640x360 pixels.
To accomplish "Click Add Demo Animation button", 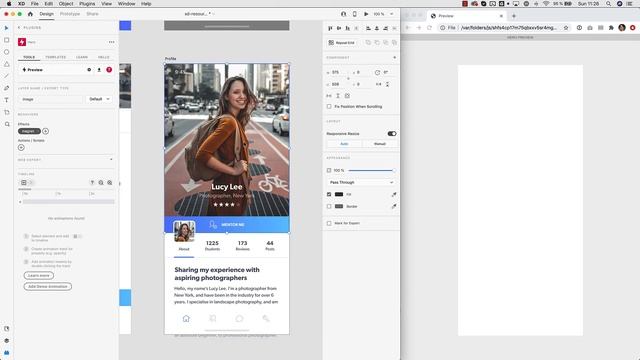I will 48,287.
